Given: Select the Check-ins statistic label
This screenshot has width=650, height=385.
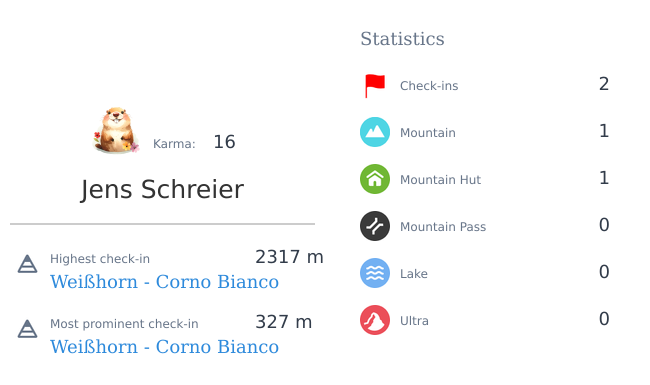Looking at the screenshot, I should (x=429, y=86).
